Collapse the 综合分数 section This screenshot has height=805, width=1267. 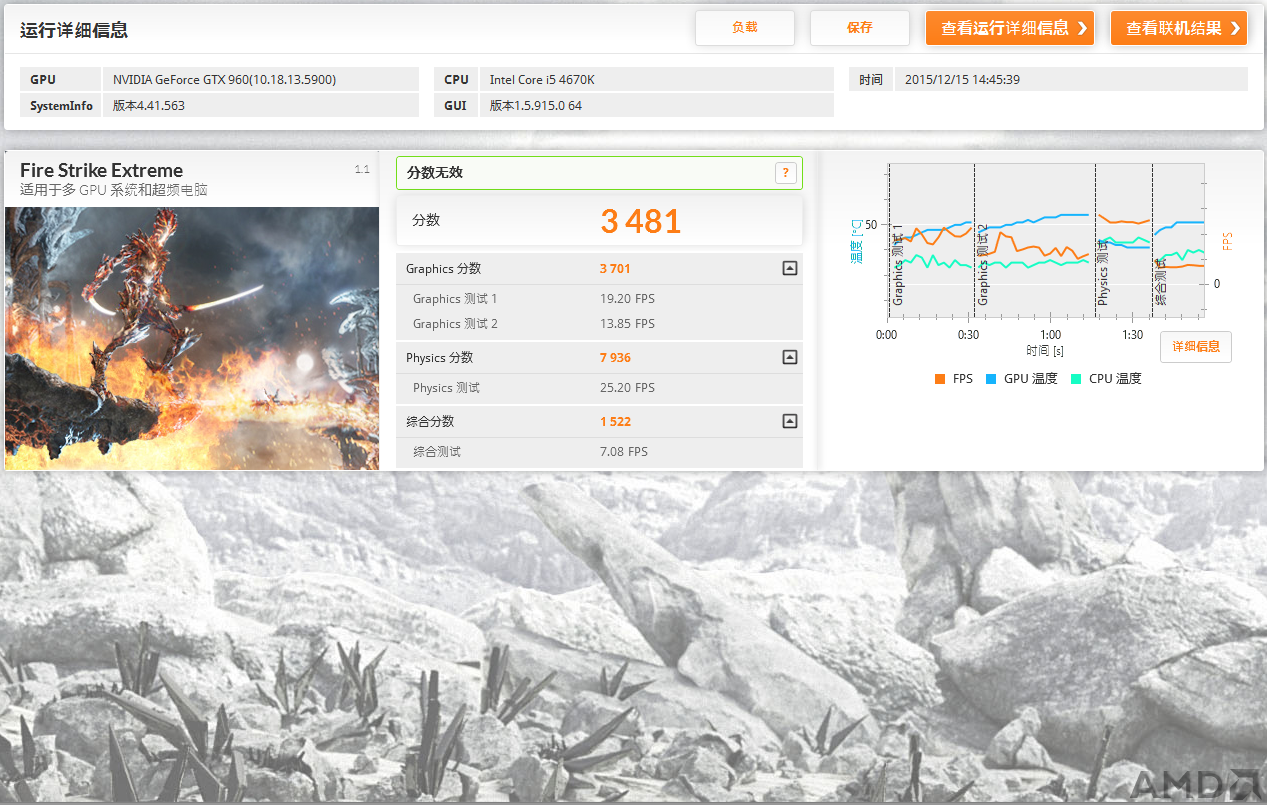coord(789,421)
